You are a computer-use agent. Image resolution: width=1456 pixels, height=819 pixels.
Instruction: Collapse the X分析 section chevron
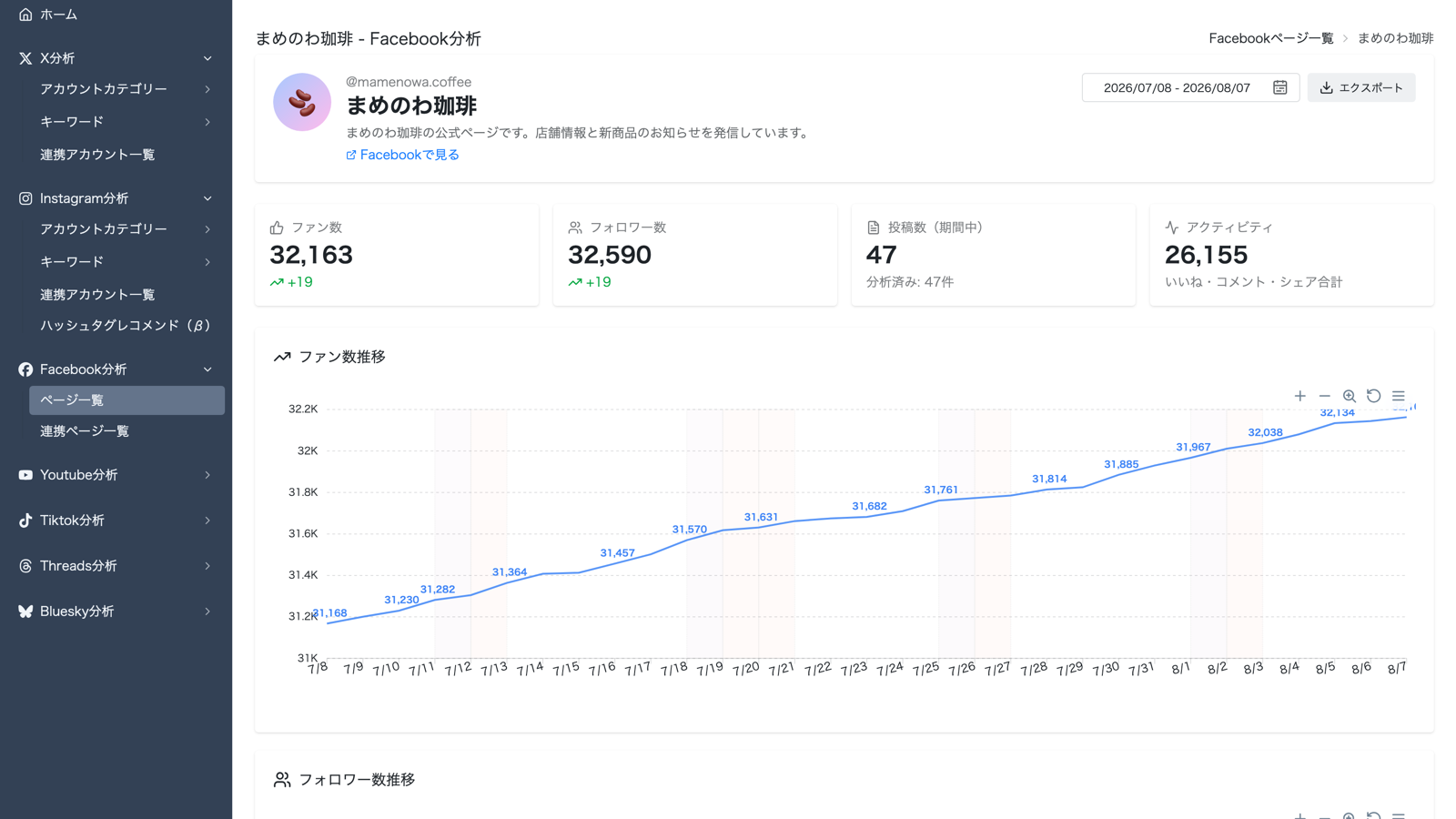[x=207, y=58]
